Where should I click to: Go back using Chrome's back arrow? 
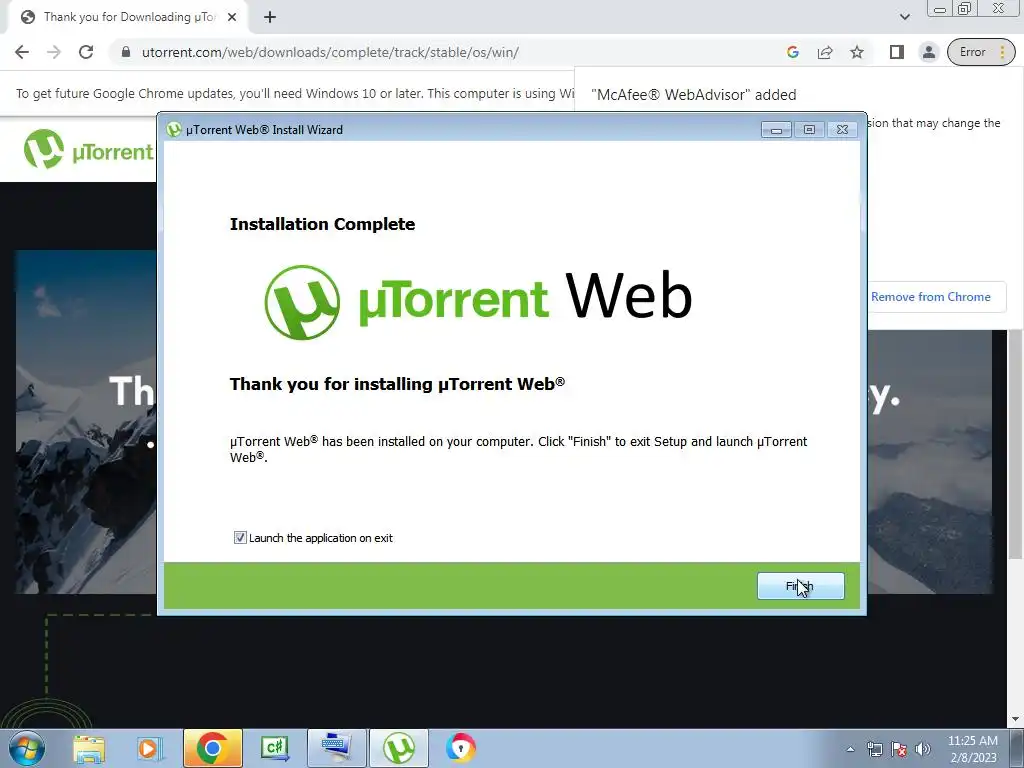(22, 52)
